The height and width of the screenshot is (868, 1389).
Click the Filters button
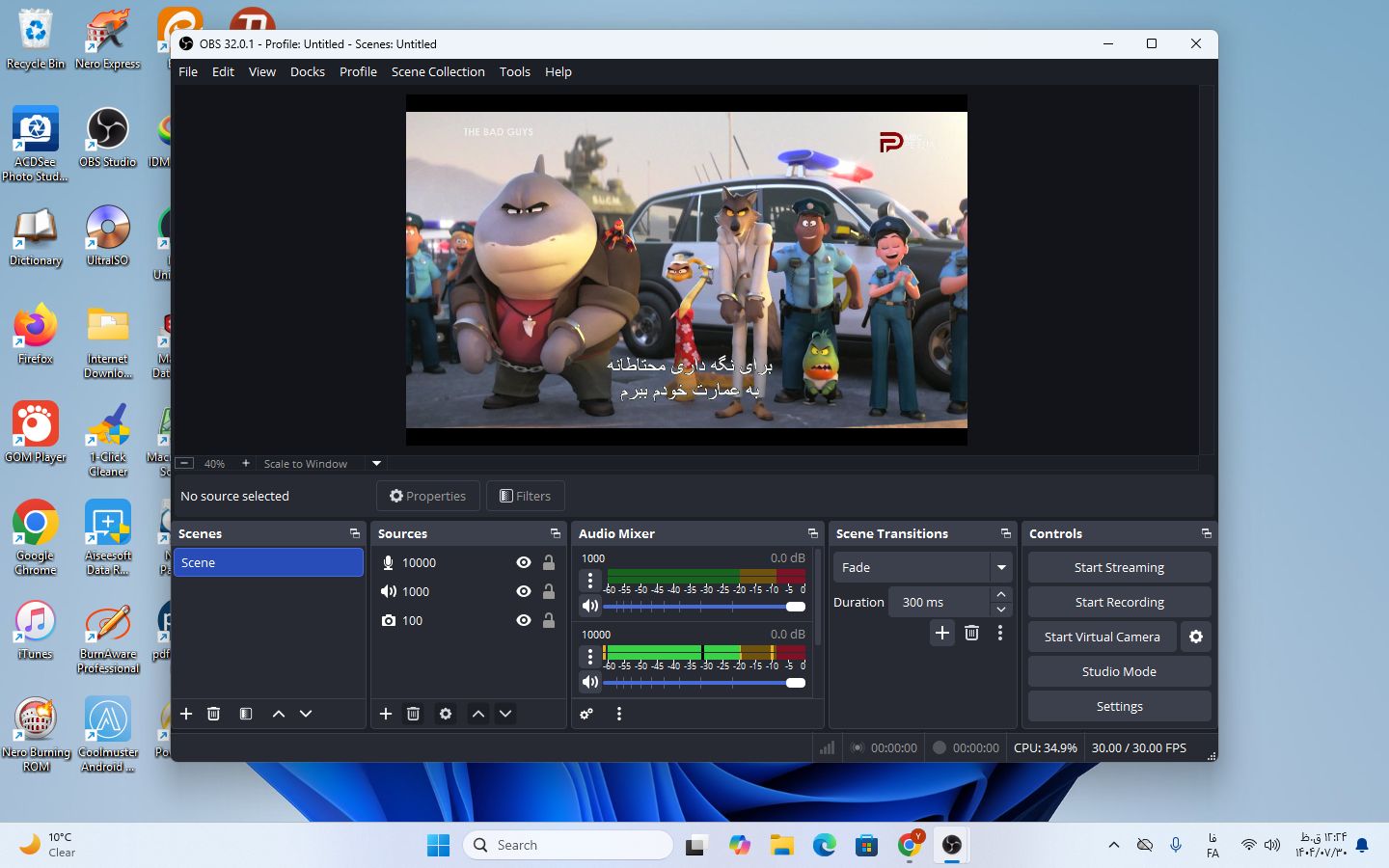tap(525, 496)
